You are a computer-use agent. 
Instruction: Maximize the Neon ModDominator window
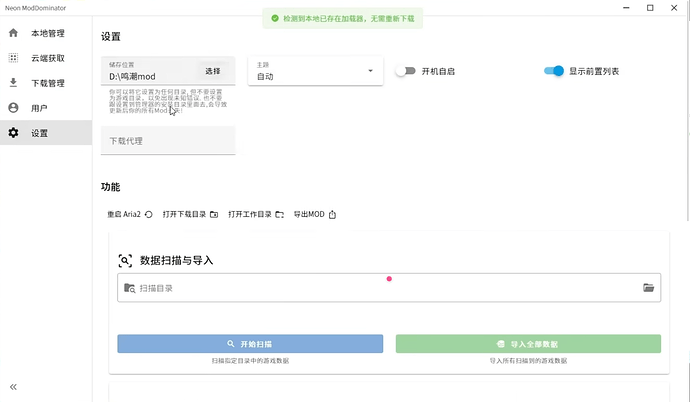coord(650,8)
